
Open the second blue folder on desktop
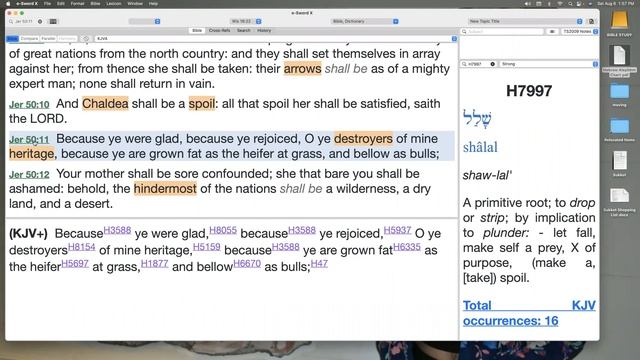tap(619, 126)
